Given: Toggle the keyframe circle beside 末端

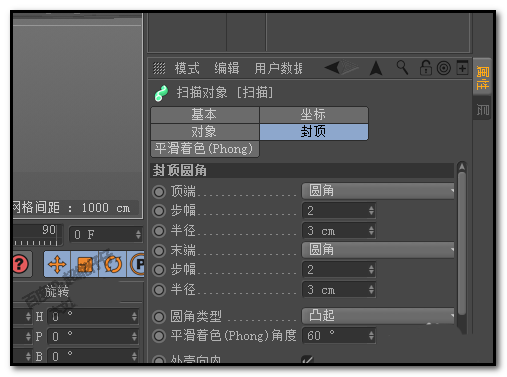Looking at the screenshot, I should 159,251.
